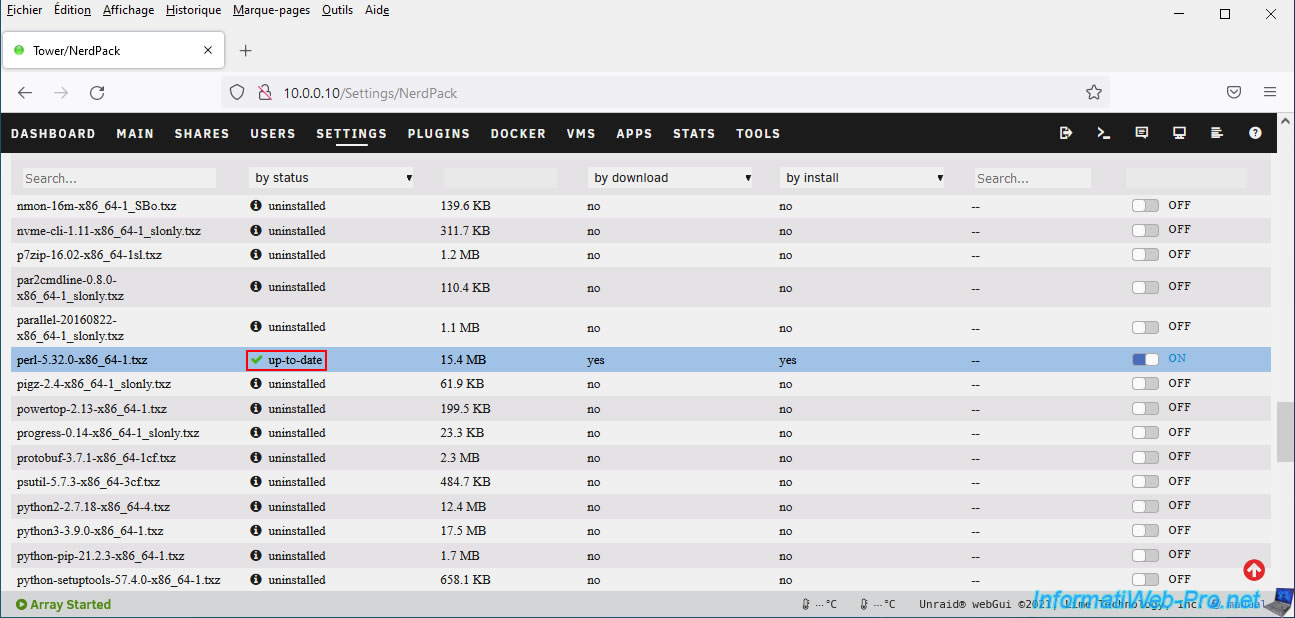The width and height of the screenshot is (1295, 618).
Task: Enable the python3-3.9.0 package toggle
Action: pyautogui.click(x=1145, y=531)
